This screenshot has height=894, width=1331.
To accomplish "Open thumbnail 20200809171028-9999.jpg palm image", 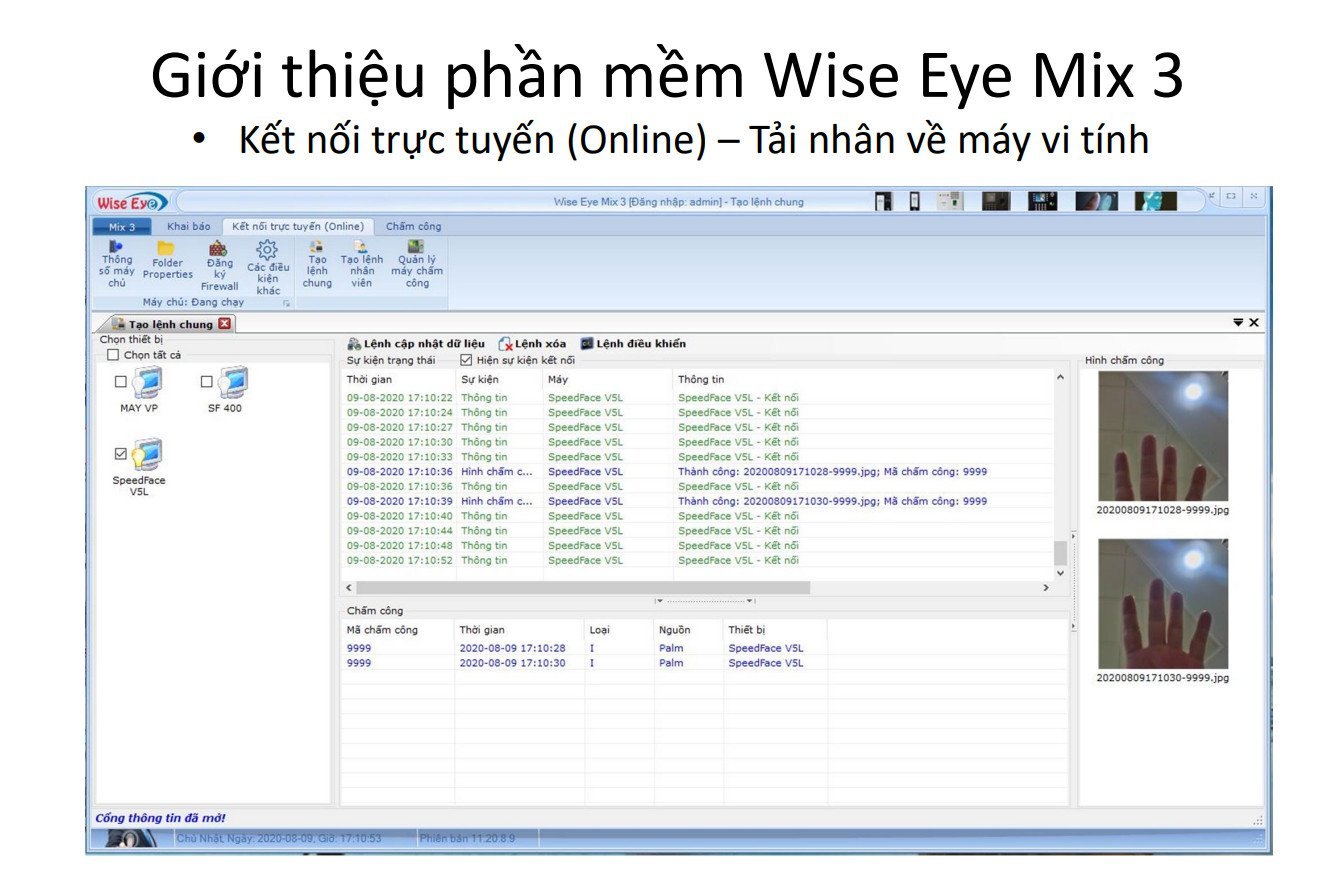I will tap(1163, 437).
